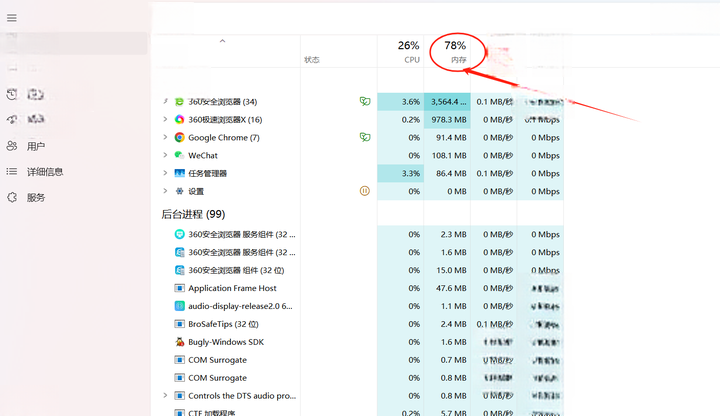Screen dimensions: 720x416
Task: Click icon of first 360安全浏览器 服务组件 row
Action: click(x=180, y=234)
